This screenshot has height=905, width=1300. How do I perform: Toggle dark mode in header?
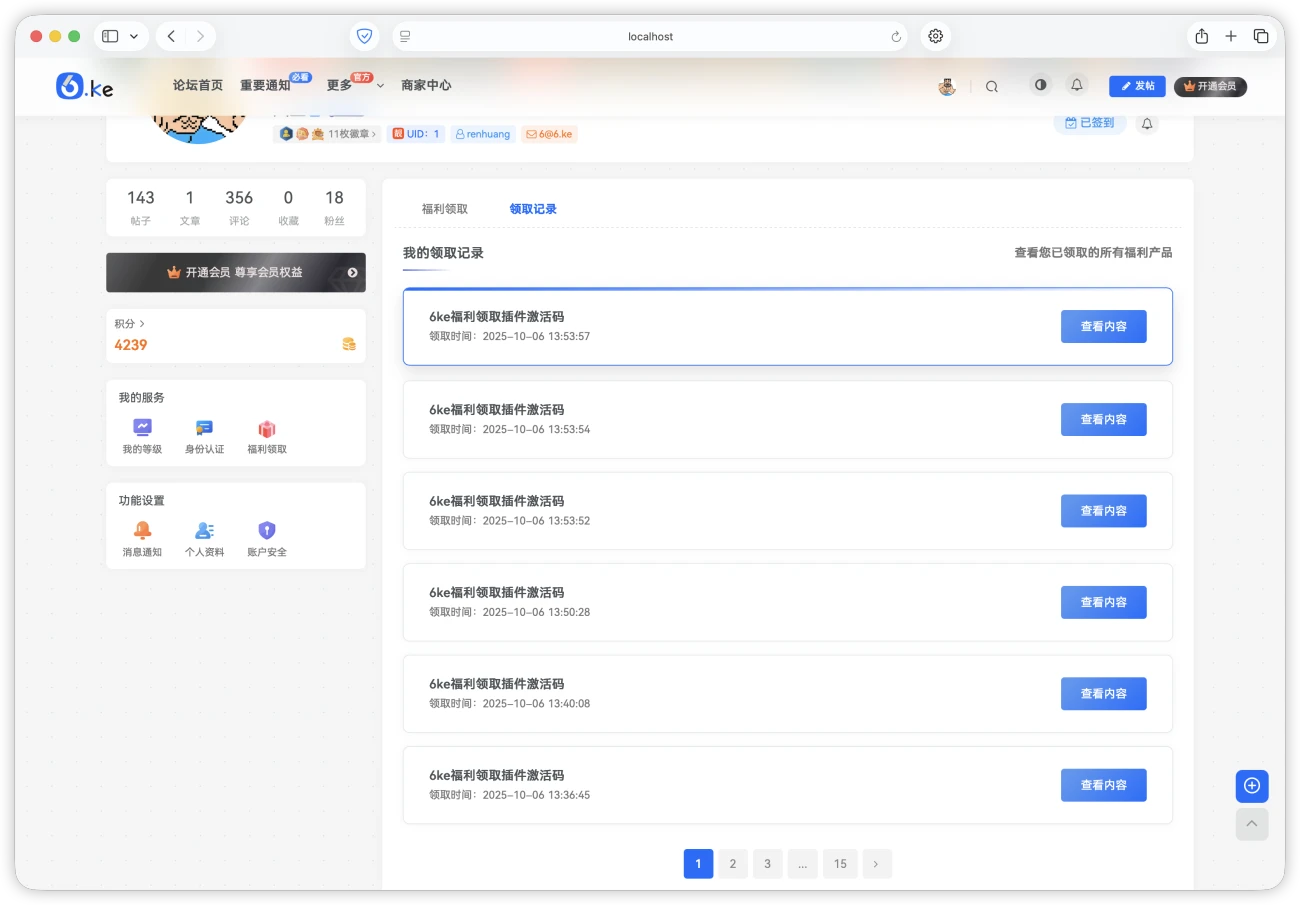pyautogui.click(x=1040, y=86)
